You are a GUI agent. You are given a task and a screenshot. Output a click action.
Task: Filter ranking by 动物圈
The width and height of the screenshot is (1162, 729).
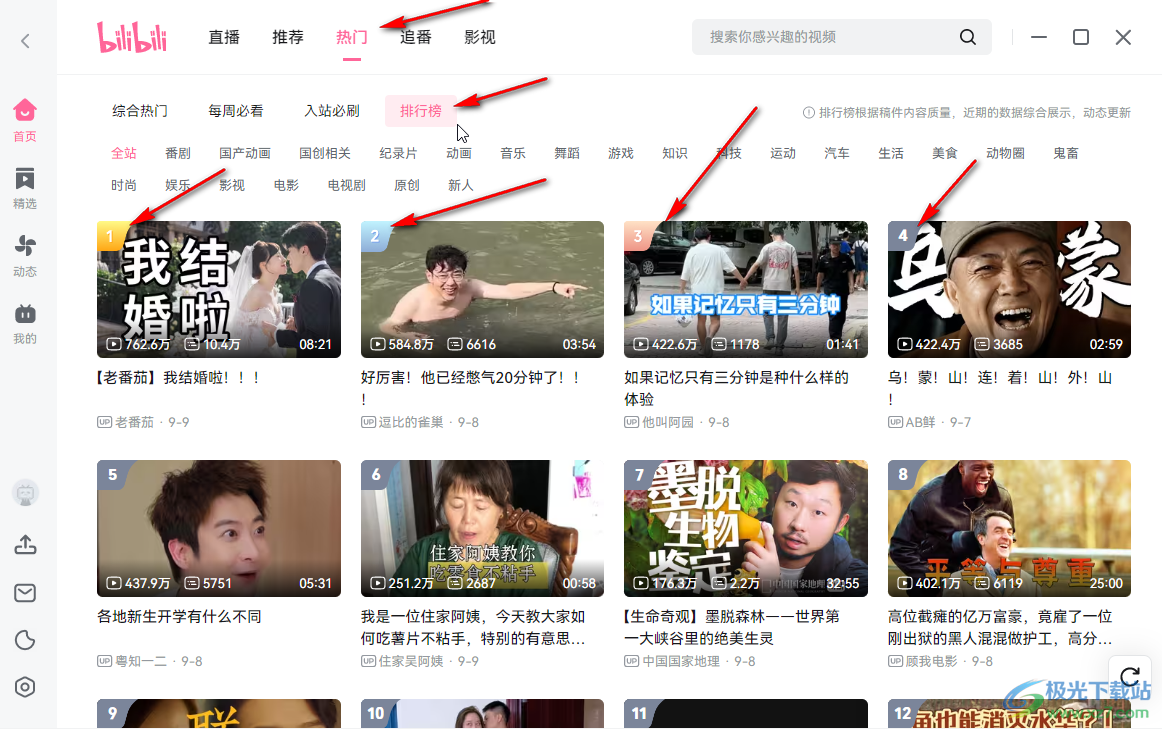1006,153
